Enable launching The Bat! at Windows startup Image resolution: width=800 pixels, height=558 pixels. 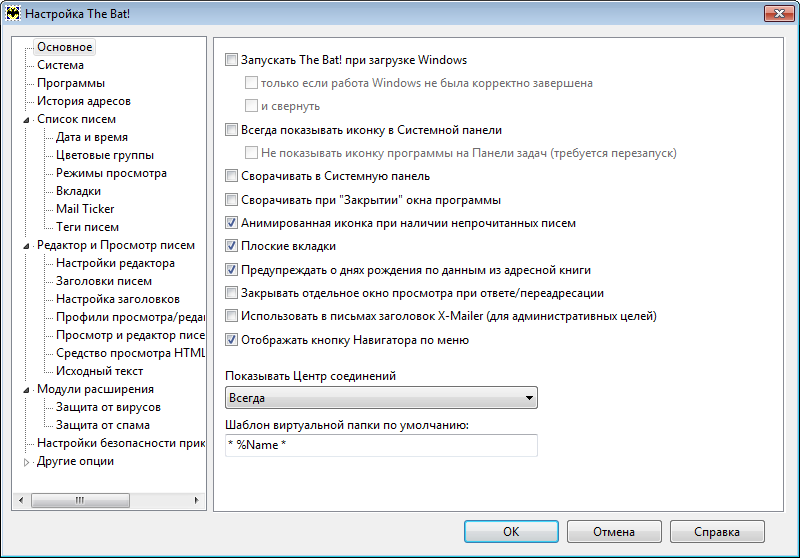coord(232,60)
